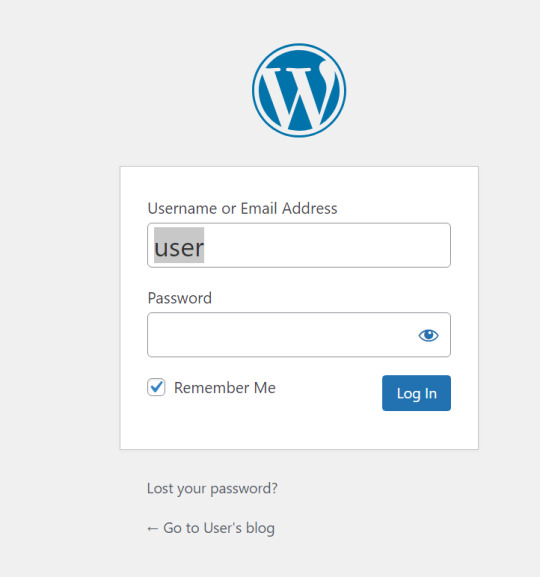Click the Remember Me label text
Screen dimensions: 540x577
pos(225,388)
